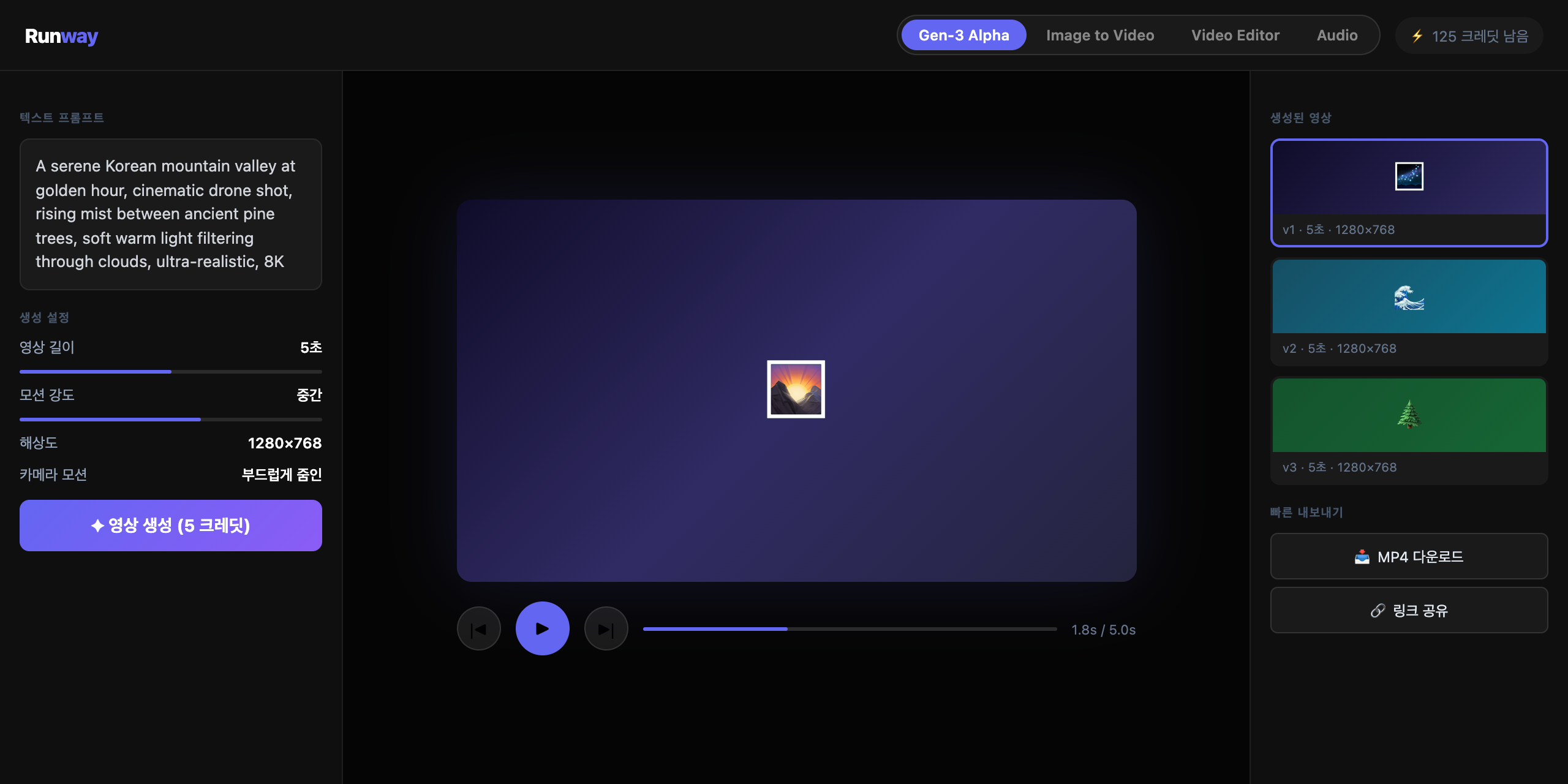Image resolution: width=1568 pixels, height=784 pixels.
Task: Click the sparkle icon on generate button
Action: click(x=97, y=526)
